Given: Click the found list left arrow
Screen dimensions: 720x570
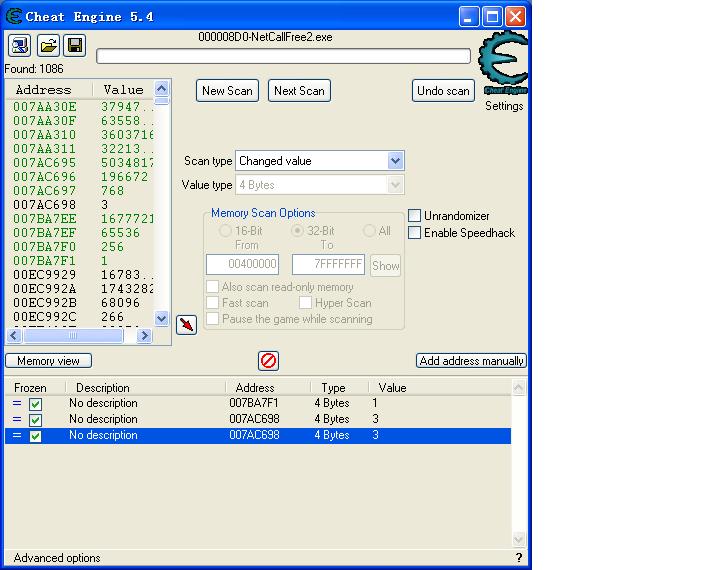Looking at the screenshot, I should [x=14, y=336].
